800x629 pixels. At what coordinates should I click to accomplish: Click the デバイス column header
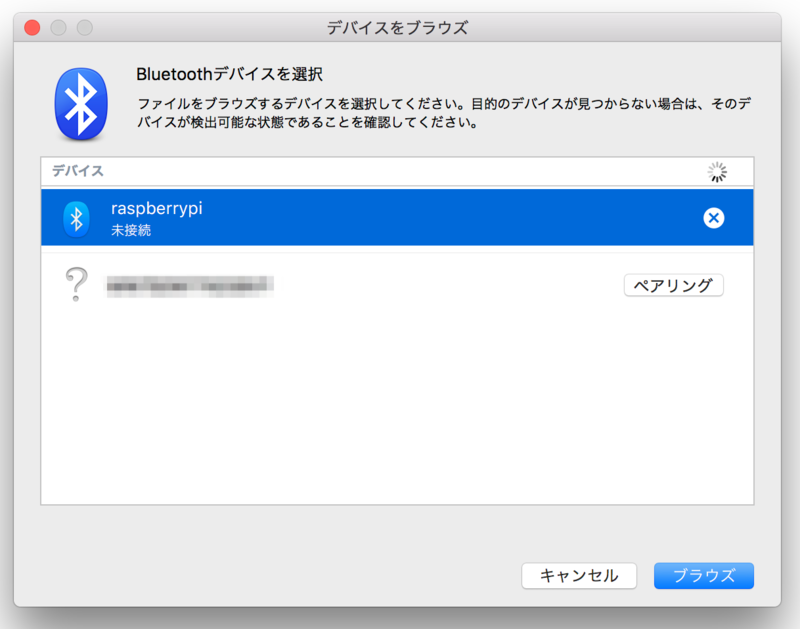[78, 171]
